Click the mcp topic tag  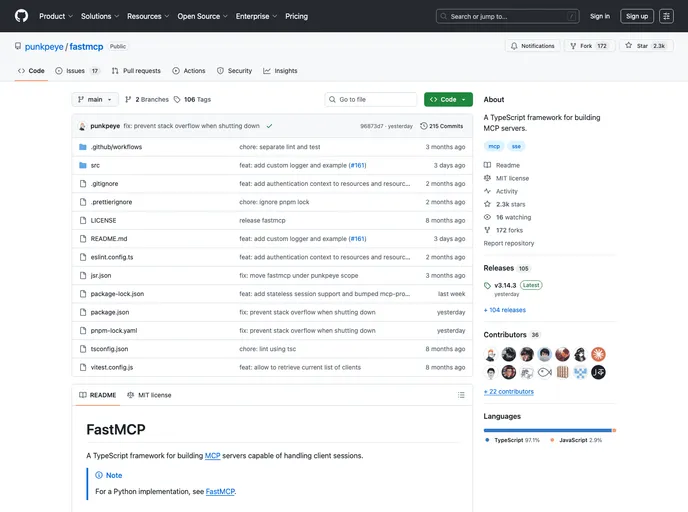click(x=494, y=147)
